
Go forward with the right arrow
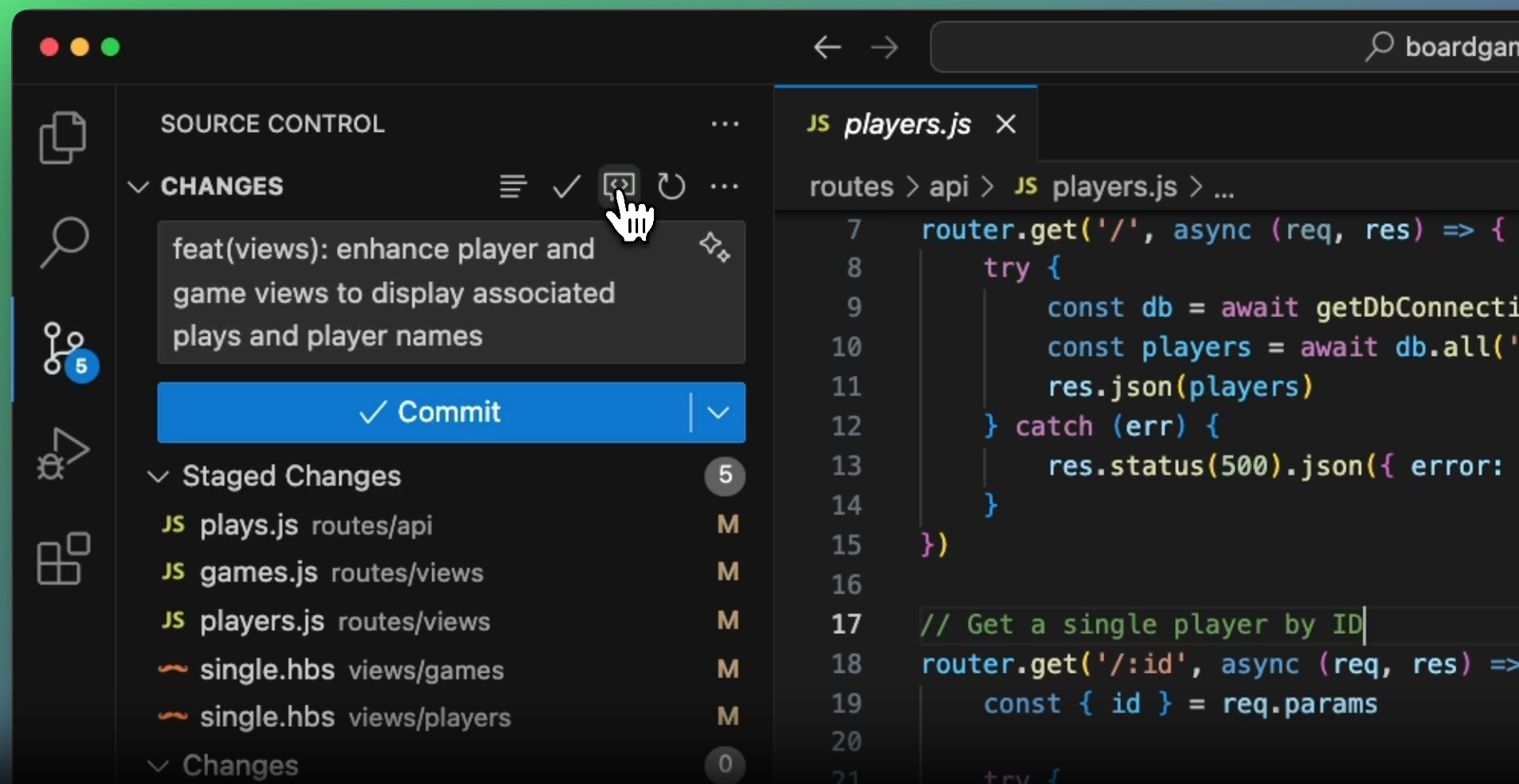(x=884, y=48)
